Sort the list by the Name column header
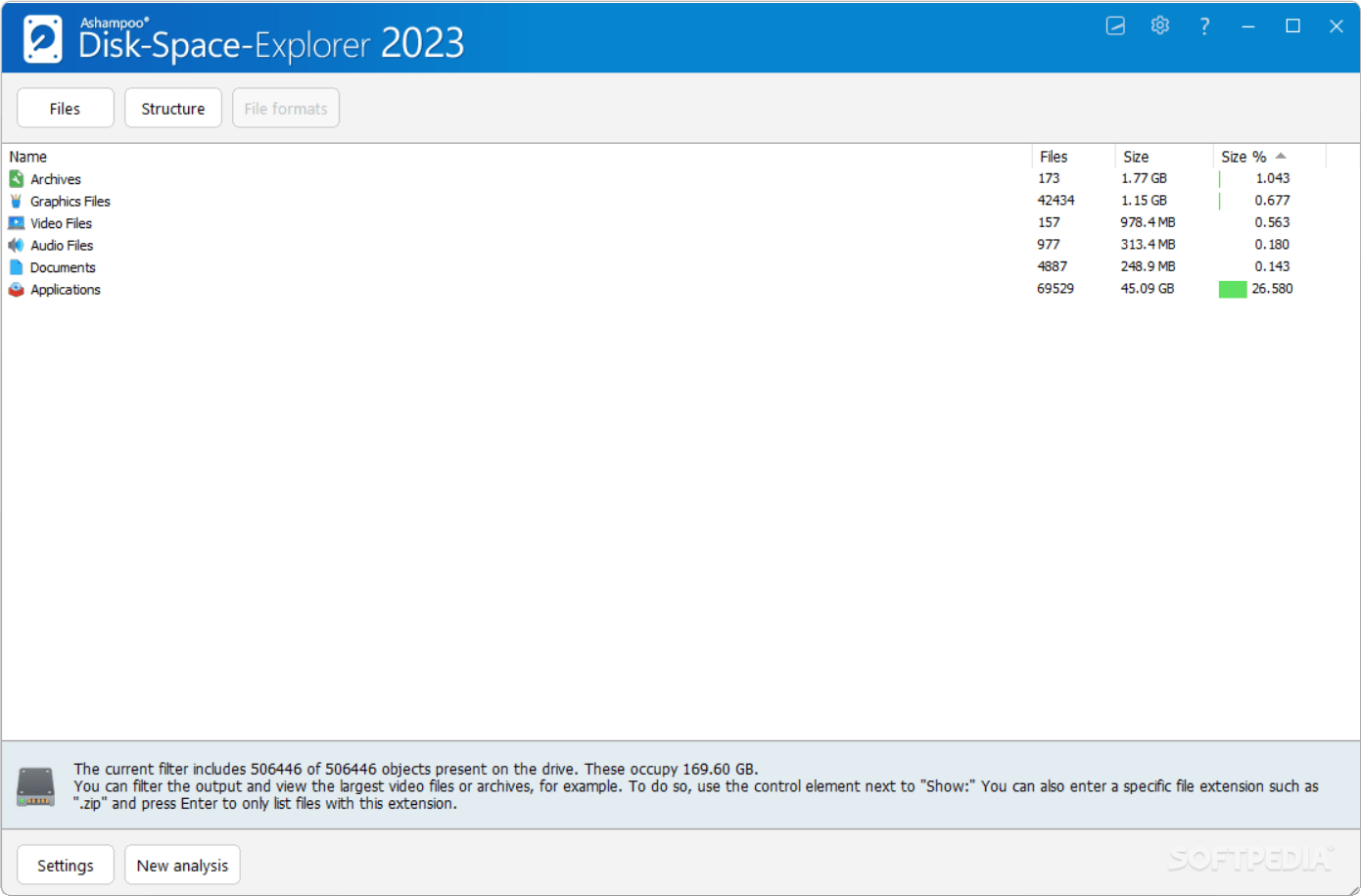The image size is (1361, 896). coord(27,156)
